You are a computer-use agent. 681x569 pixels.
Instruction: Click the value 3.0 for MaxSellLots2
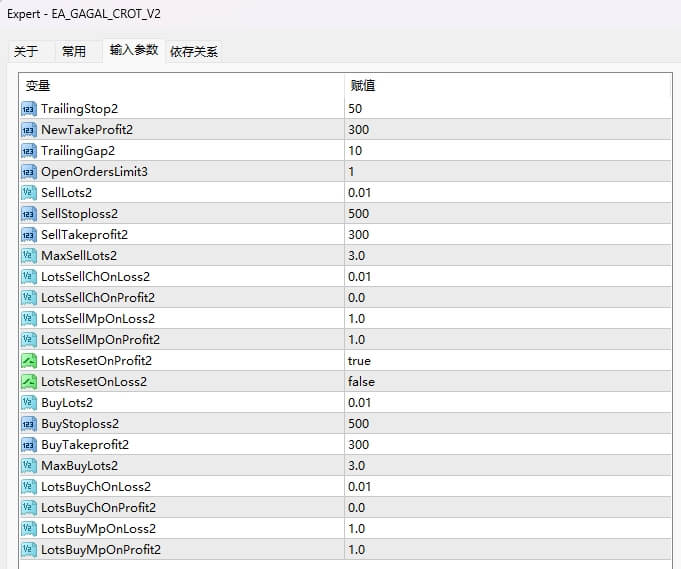click(x=356, y=255)
